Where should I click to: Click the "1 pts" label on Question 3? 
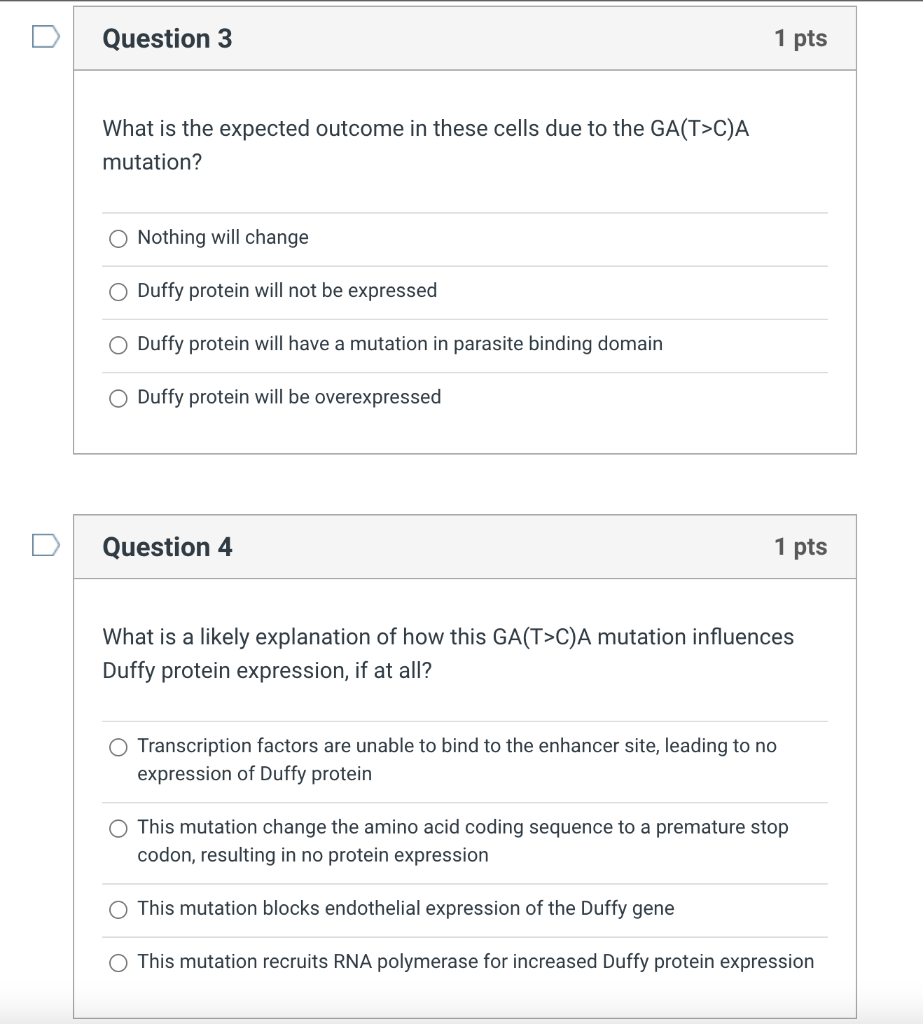coord(801,39)
